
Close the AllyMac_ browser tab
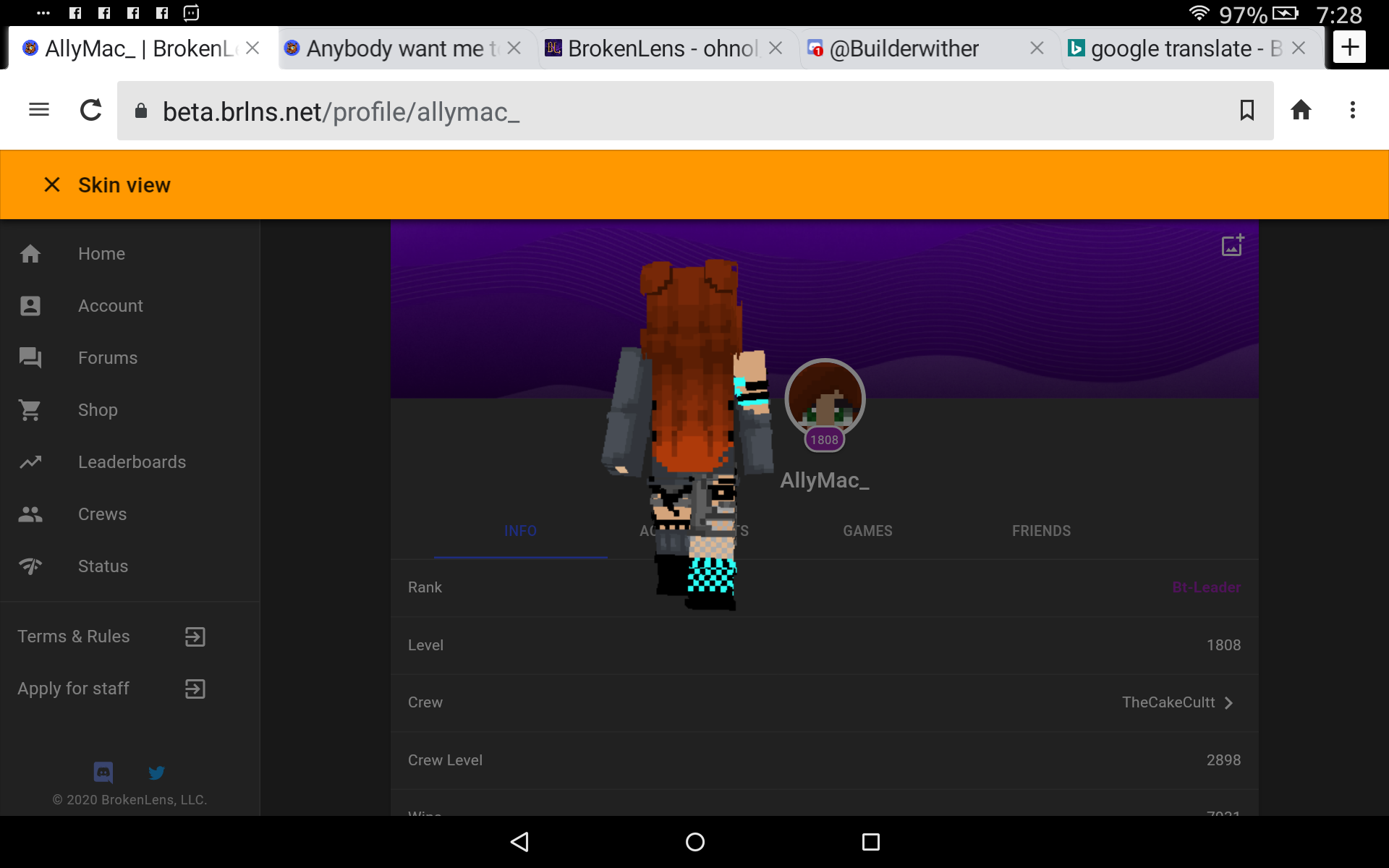[x=252, y=48]
